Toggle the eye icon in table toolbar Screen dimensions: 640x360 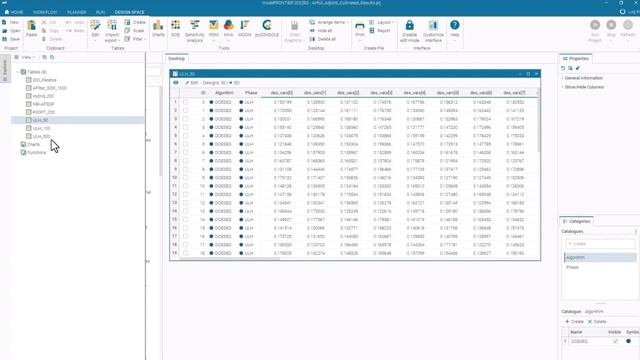point(176,82)
